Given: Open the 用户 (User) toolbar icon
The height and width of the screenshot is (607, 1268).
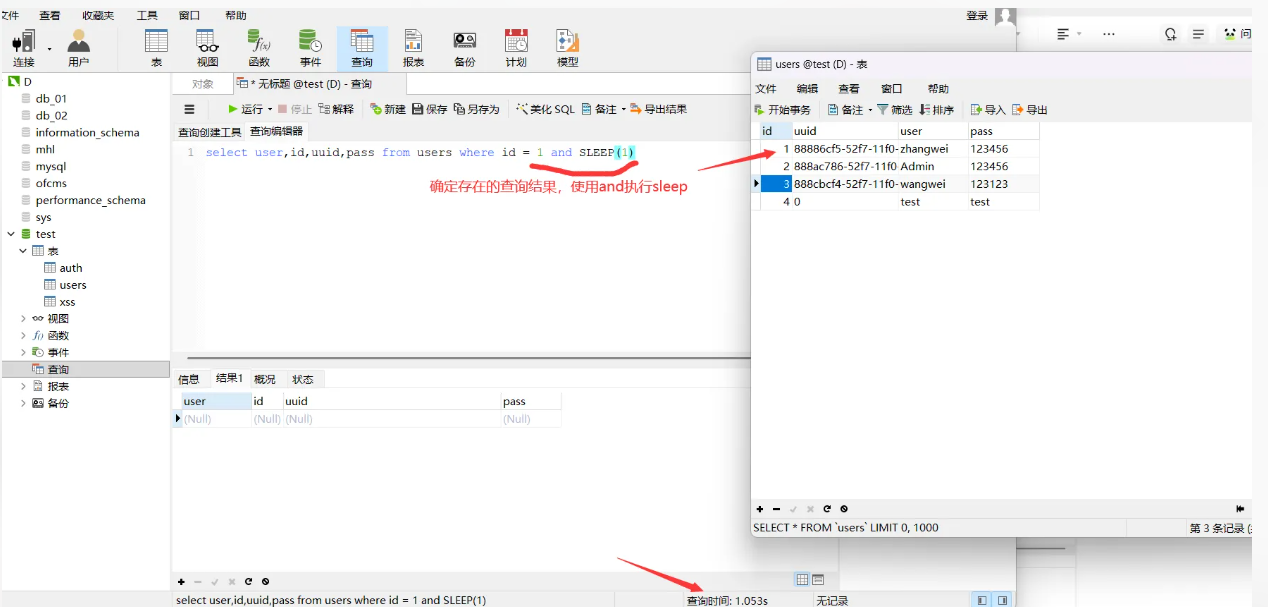Looking at the screenshot, I should (x=79, y=48).
